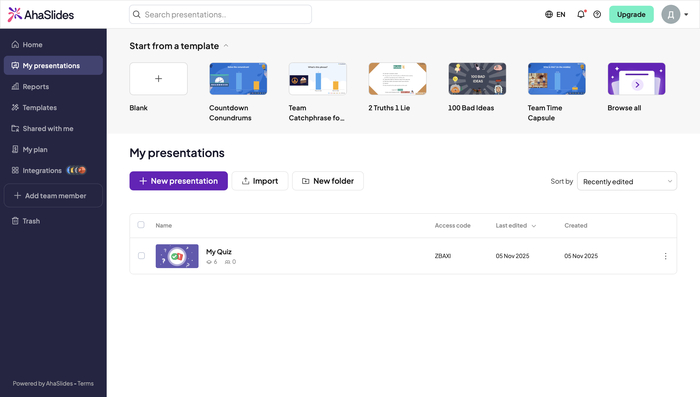This screenshot has height=397, width=700.
Task: Collapse the Start from a template section
Action: click(x=226, y=46)
